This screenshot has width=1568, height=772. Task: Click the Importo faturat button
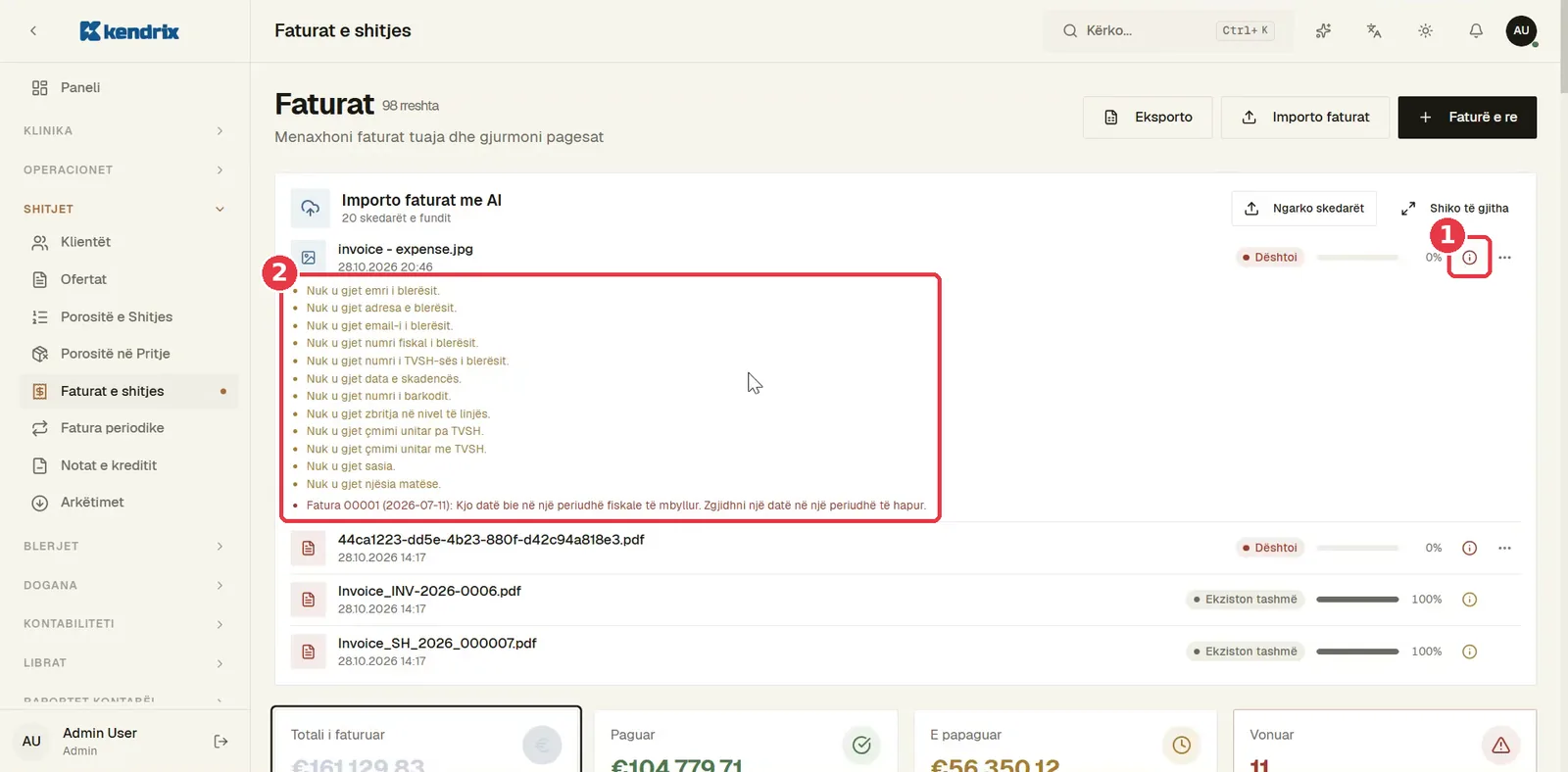(x=1305, y=118)
